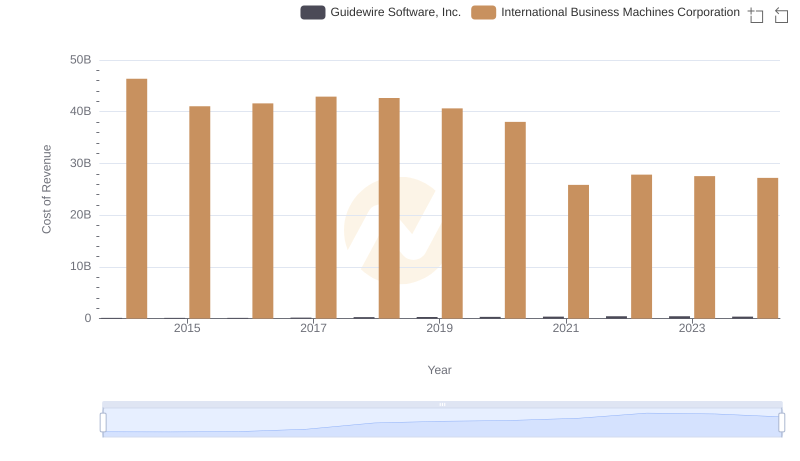Click the 0 y-axis label
Image resolution: width=800 pixels, height=461 pixels.
pos(88,318)
